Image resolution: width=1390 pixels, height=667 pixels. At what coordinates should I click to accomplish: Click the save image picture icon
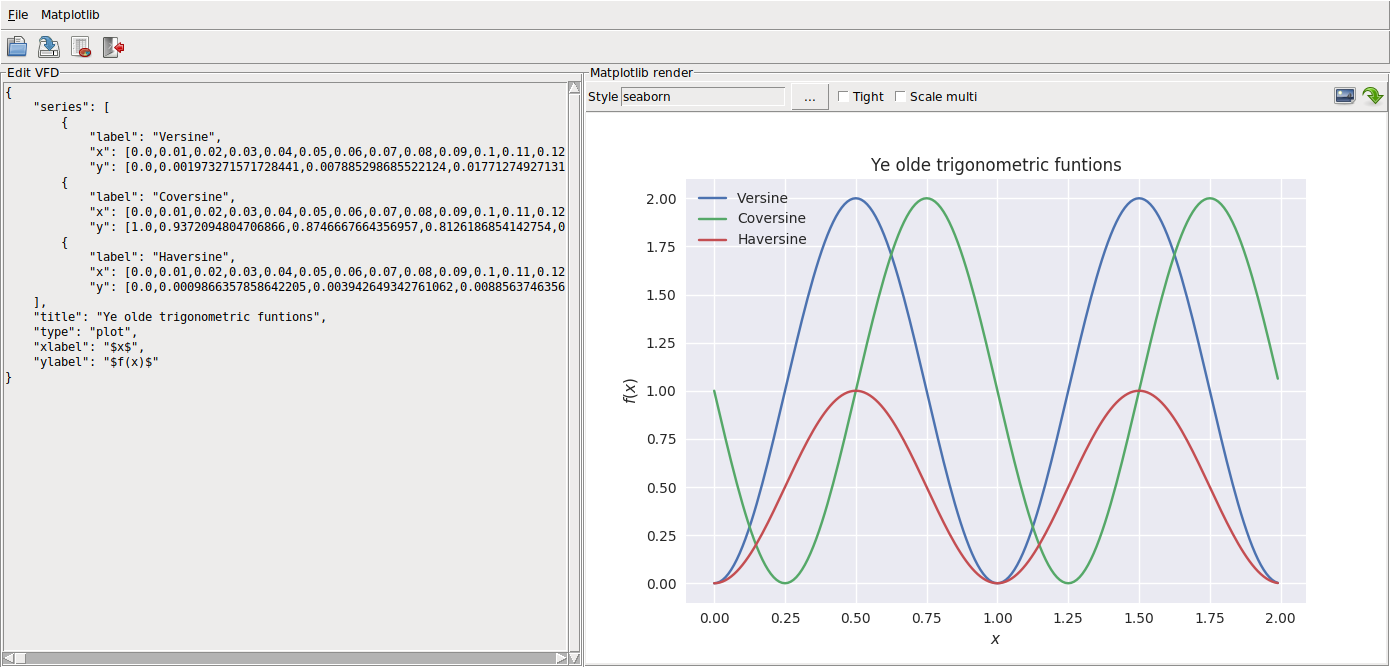pyautogui.click(x=1345, y=96)
